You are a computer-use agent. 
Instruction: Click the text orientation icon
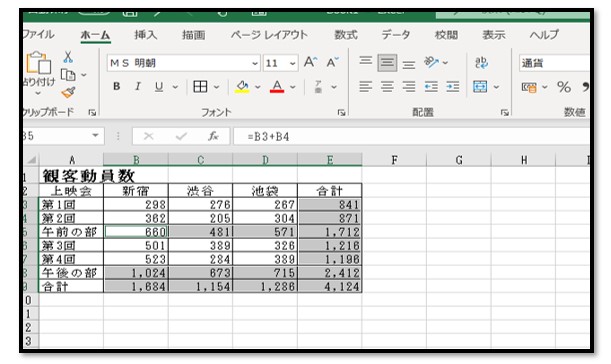[x=432, y=62]
